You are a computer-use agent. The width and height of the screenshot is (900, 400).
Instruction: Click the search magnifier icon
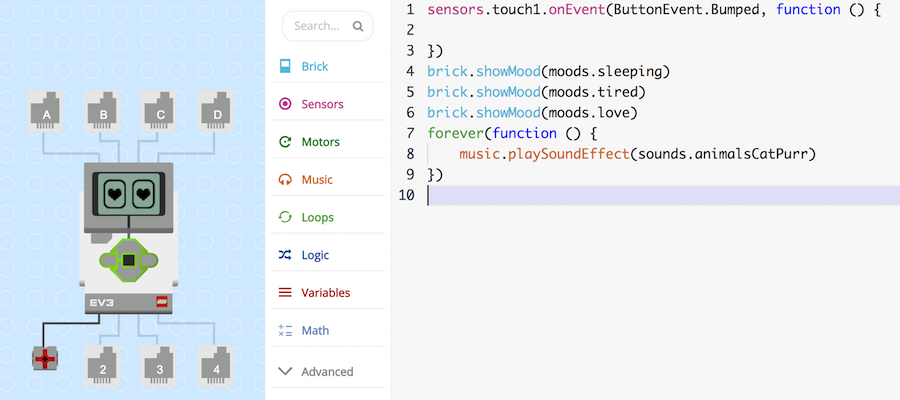pos(358,26)
